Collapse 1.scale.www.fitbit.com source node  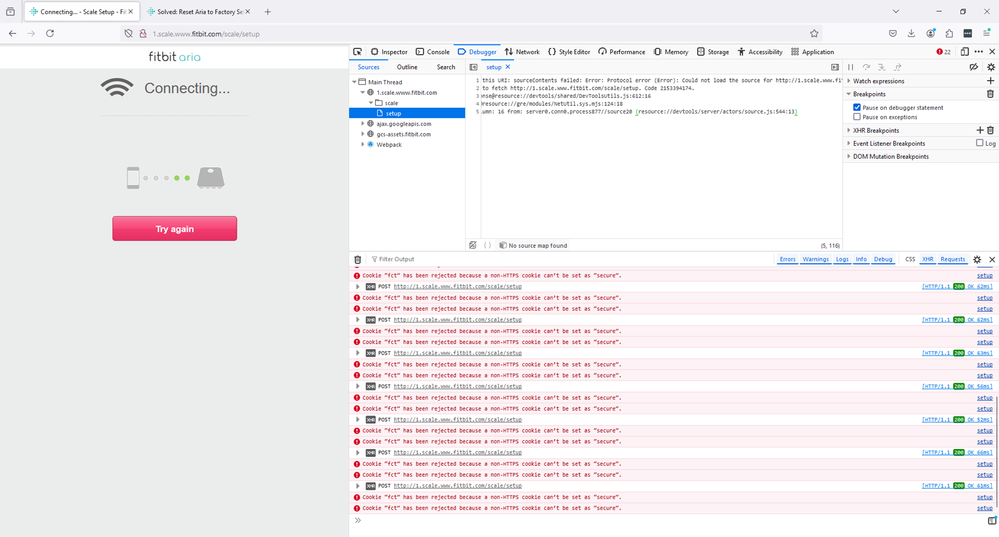[x=363, y=92]
